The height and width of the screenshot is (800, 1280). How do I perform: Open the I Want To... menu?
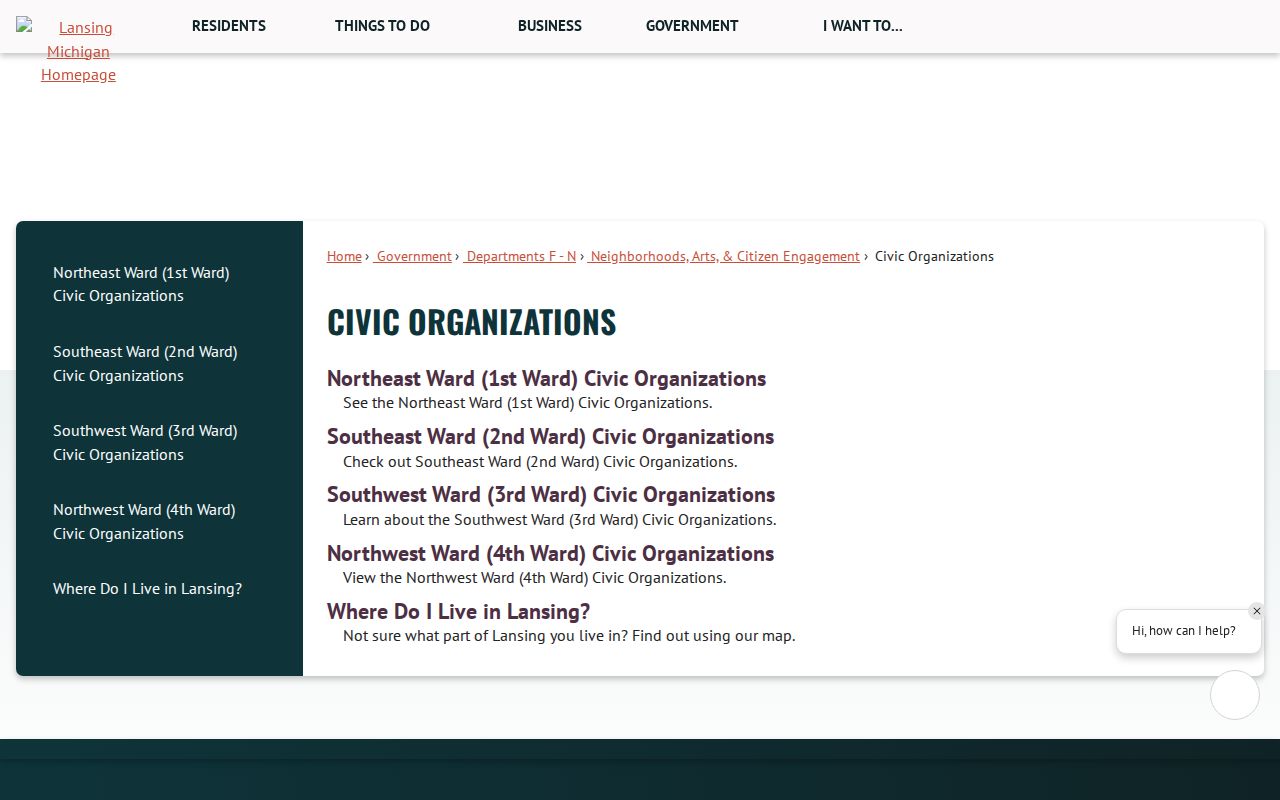coord(863,26)
